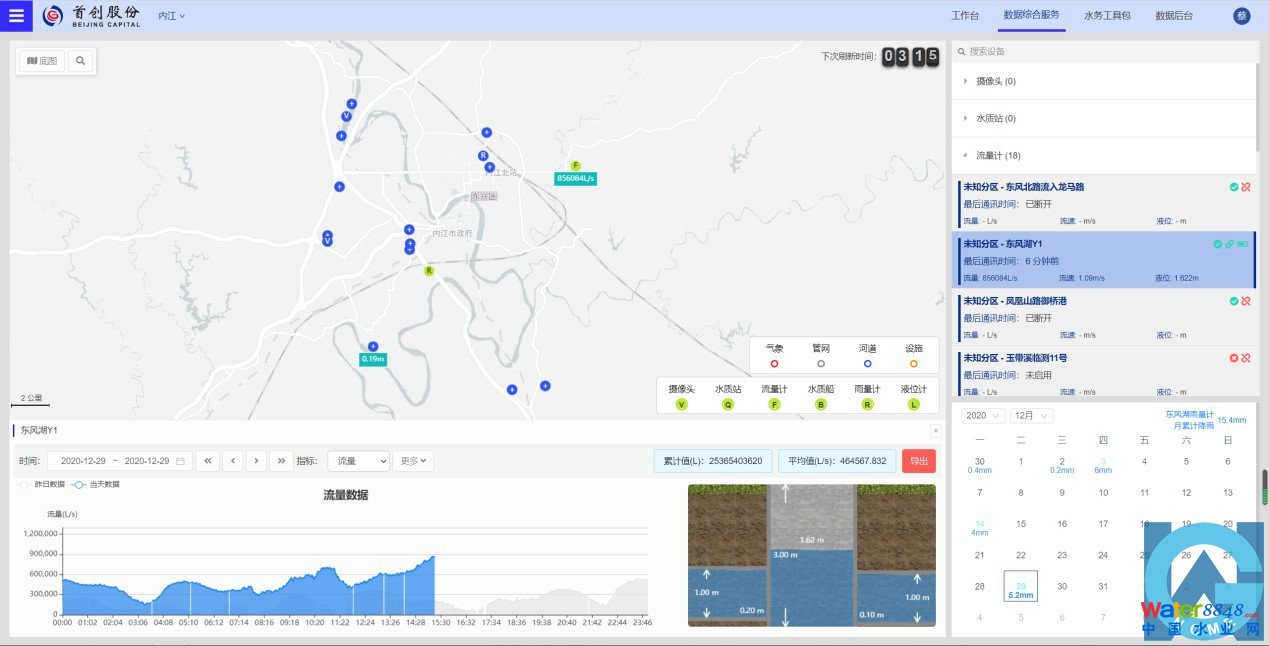Click the 856084L/s flow marker on map
The image size is (1269, 646).
click(x=575, y=178)
